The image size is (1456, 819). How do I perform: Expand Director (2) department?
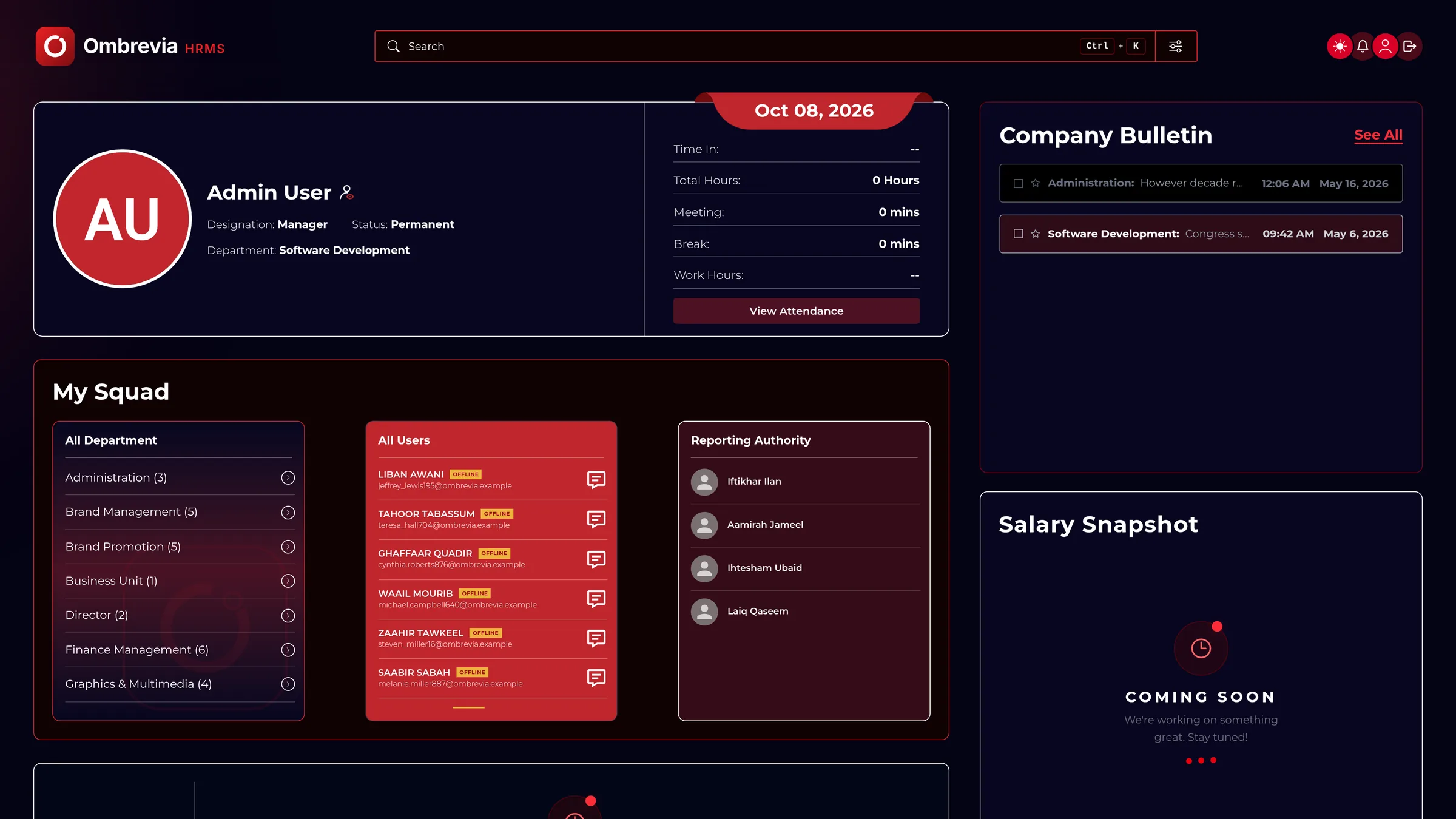[288, 616]
